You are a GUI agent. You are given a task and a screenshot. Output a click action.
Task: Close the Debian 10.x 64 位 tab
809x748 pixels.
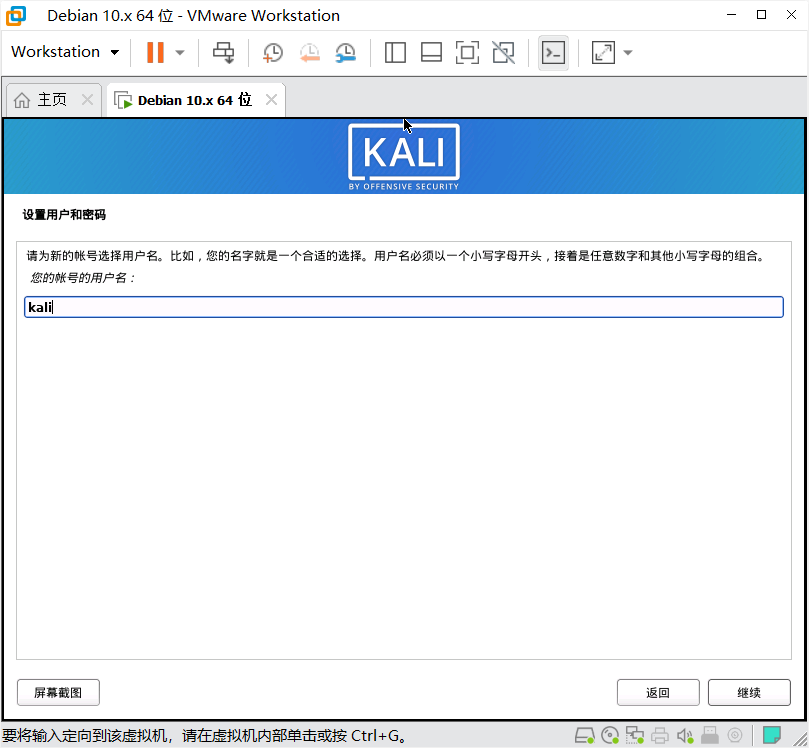pos(271,100)
